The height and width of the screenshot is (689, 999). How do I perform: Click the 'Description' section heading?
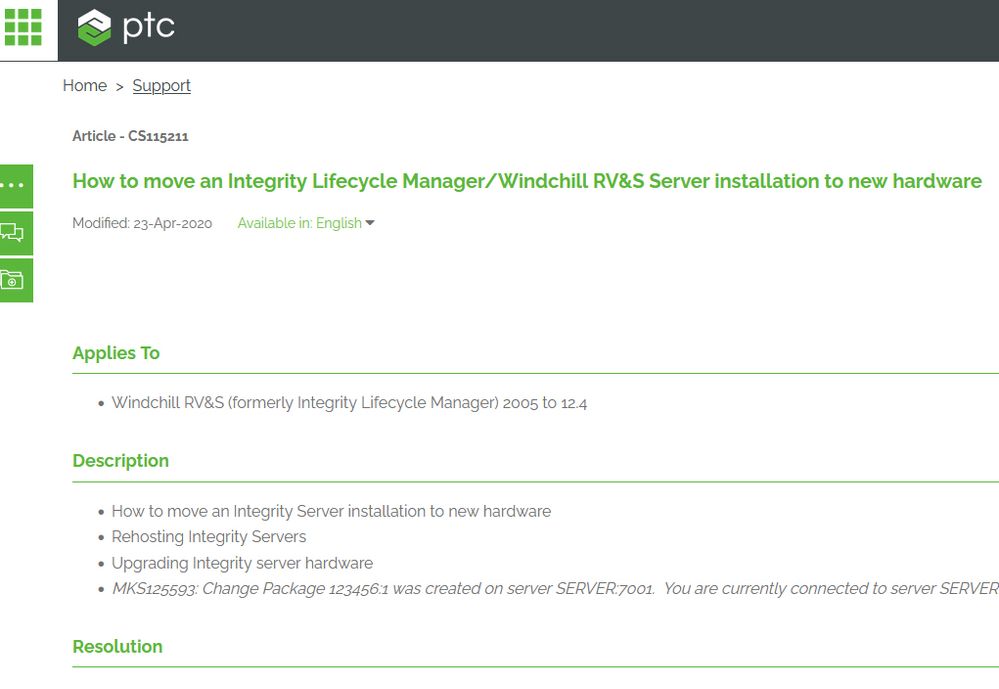click(x=120, y=461)
